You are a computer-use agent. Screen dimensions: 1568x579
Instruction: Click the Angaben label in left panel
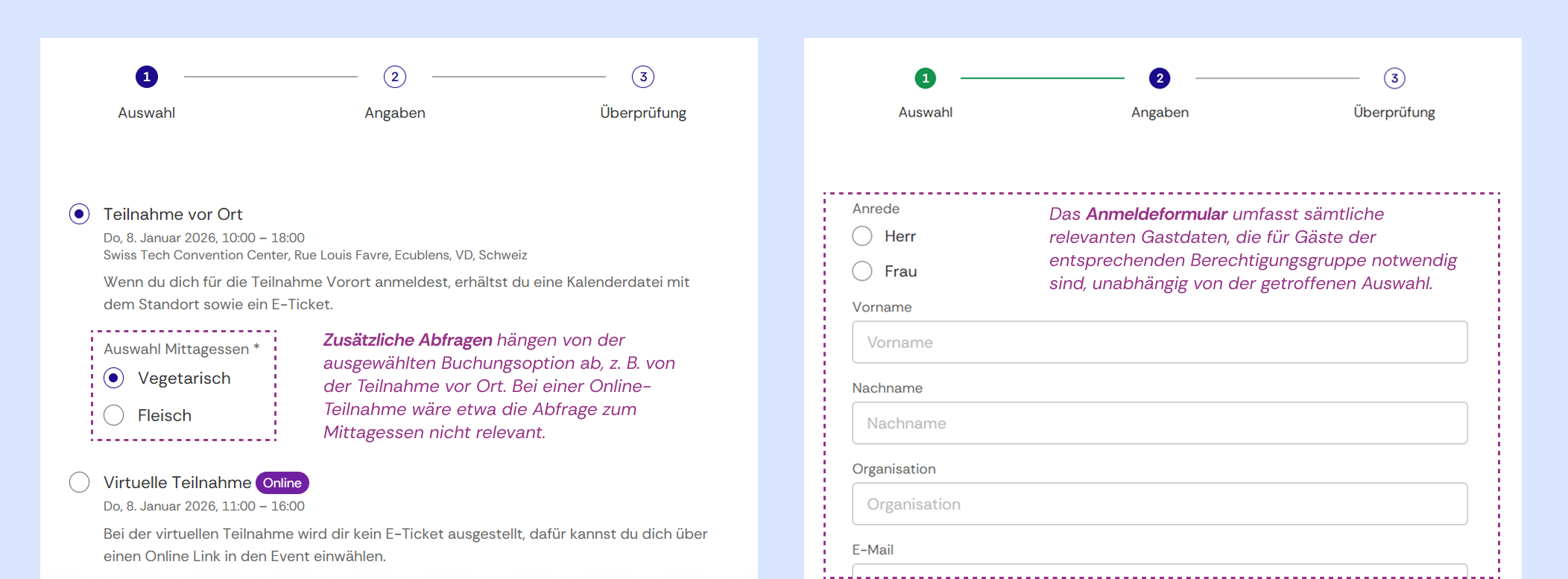point(395,113)
